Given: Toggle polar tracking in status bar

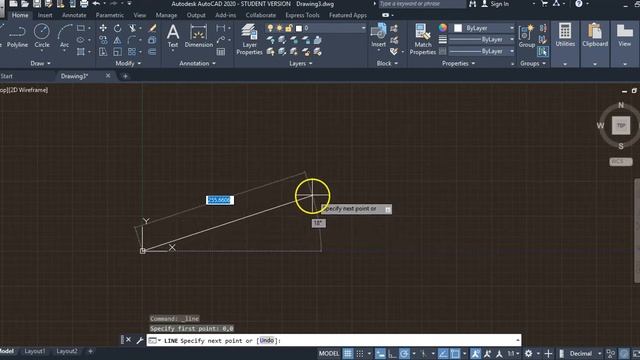Looking at the screenshot, I should point(404,353).
